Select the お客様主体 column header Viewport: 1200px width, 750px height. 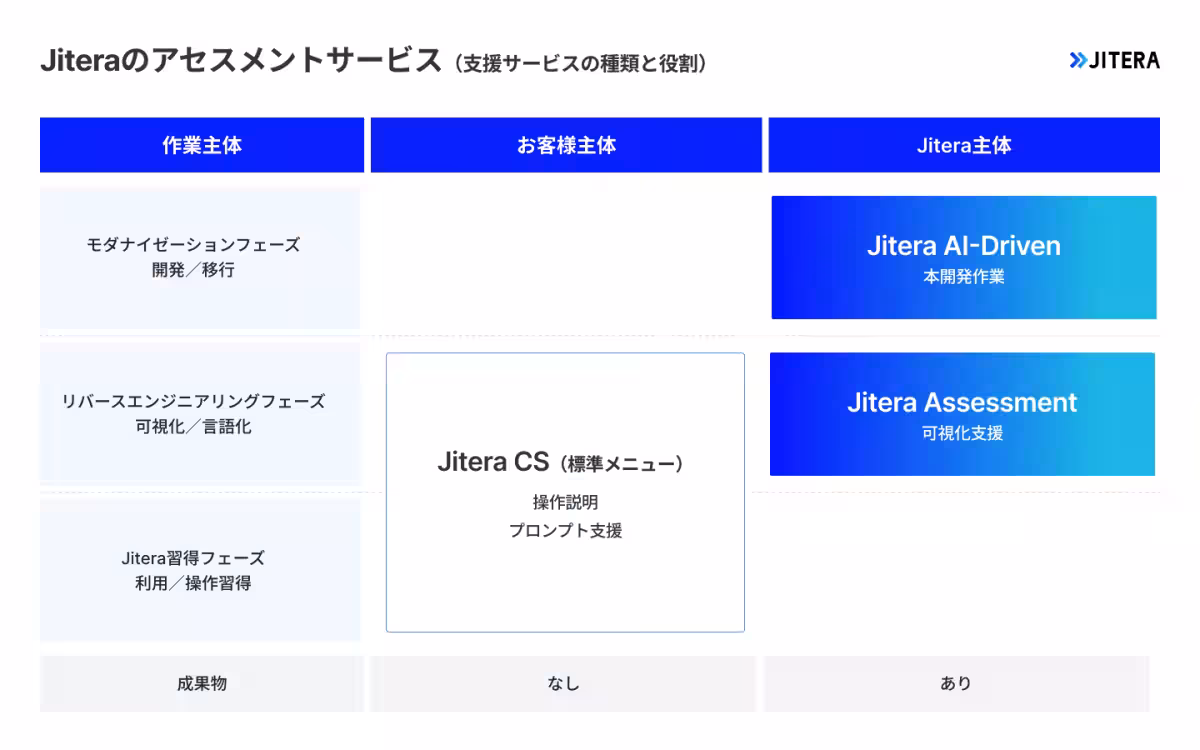tap(566, 145)
